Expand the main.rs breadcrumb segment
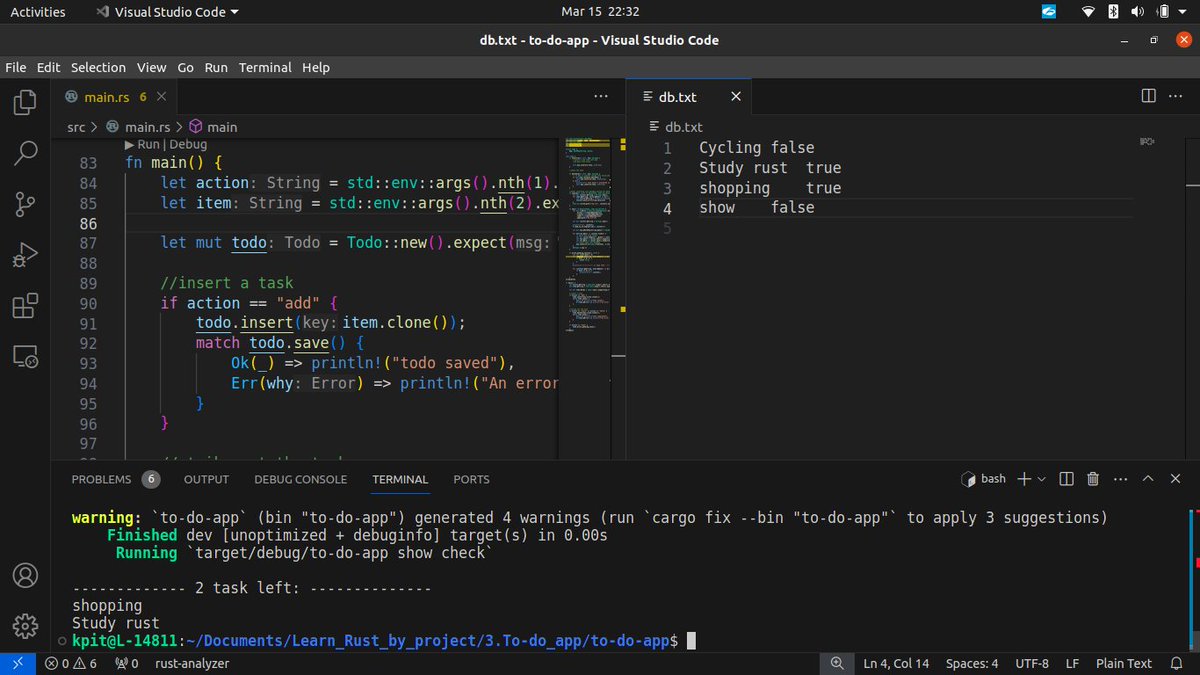 (137, 127)
